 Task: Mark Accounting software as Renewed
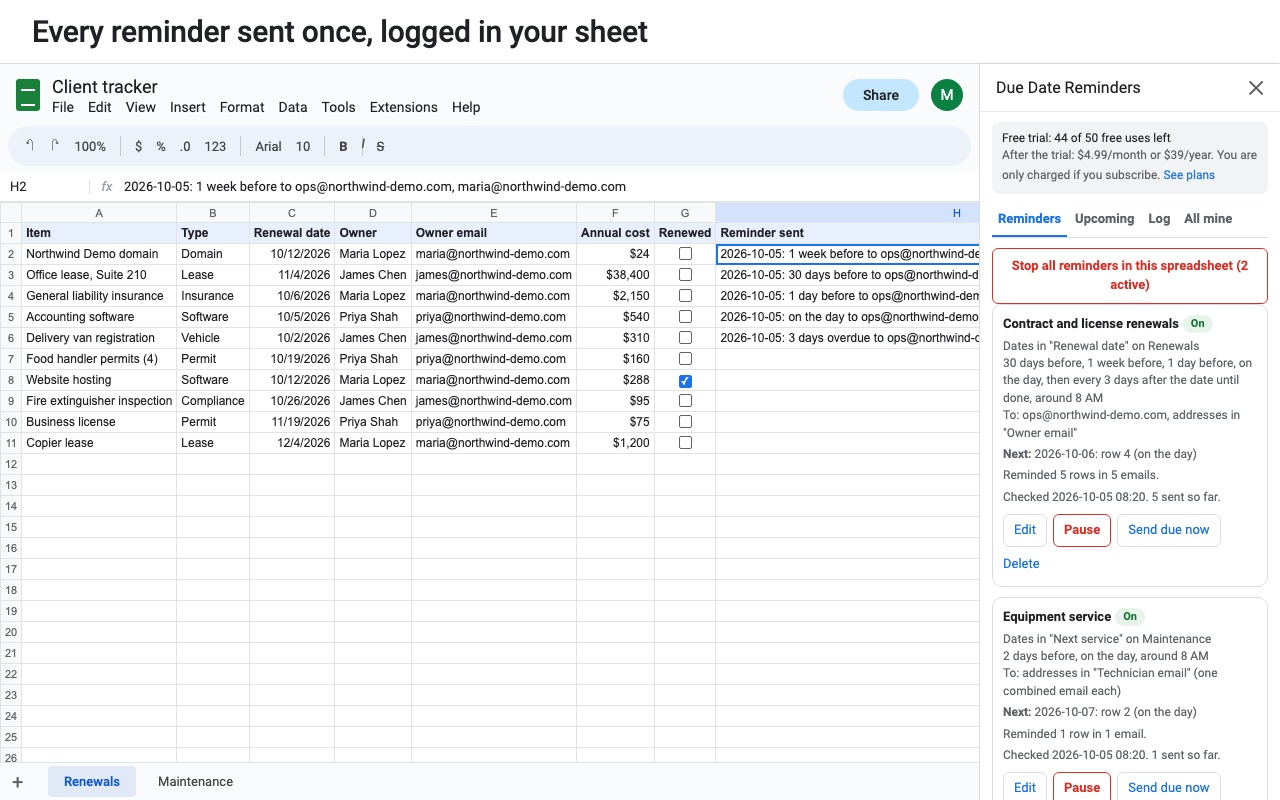685,317
